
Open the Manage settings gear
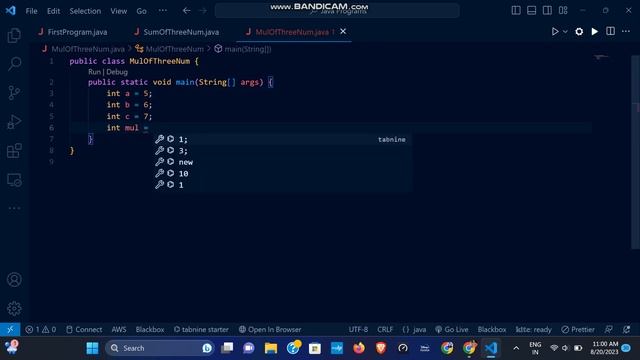click(x=14, y=308)
